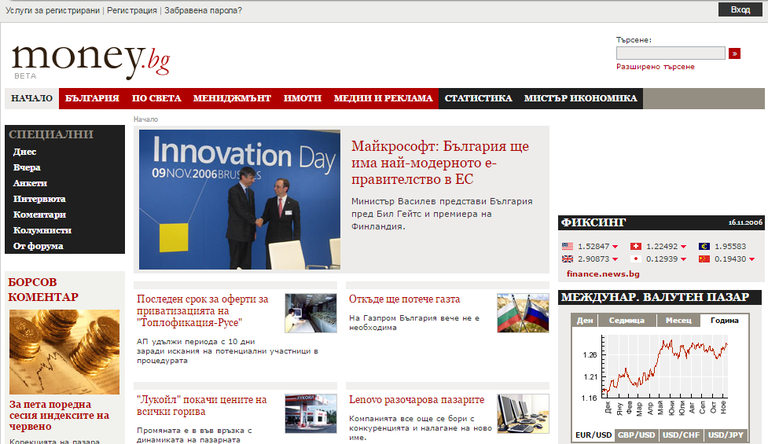This screenshot has height=444, width=768.
Task: Click the euro flag icon
Action: click(704, 246)
